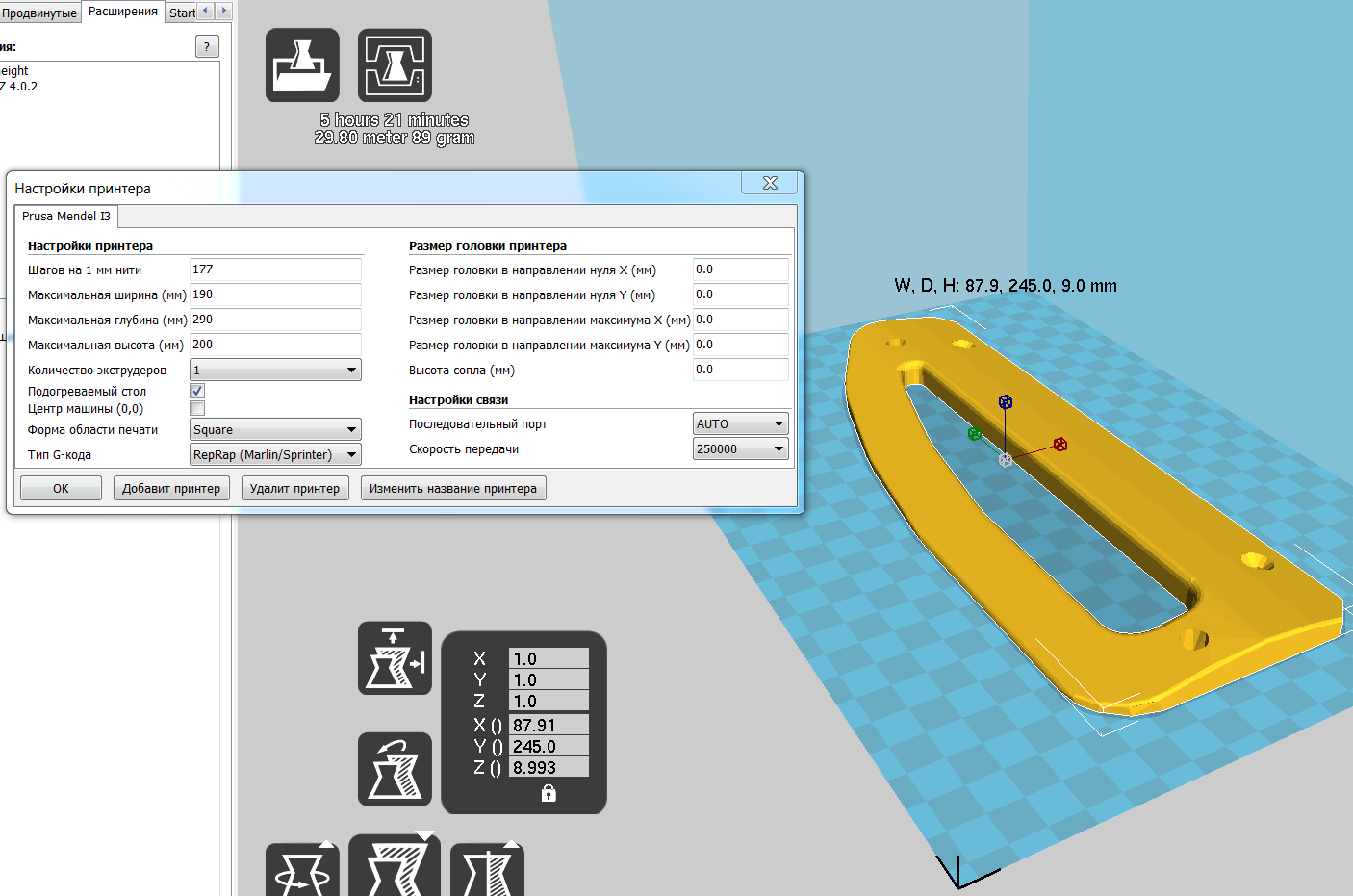Click the Максимальная ширина input field
Screen dimensions: 1353x896
(275, 295)
